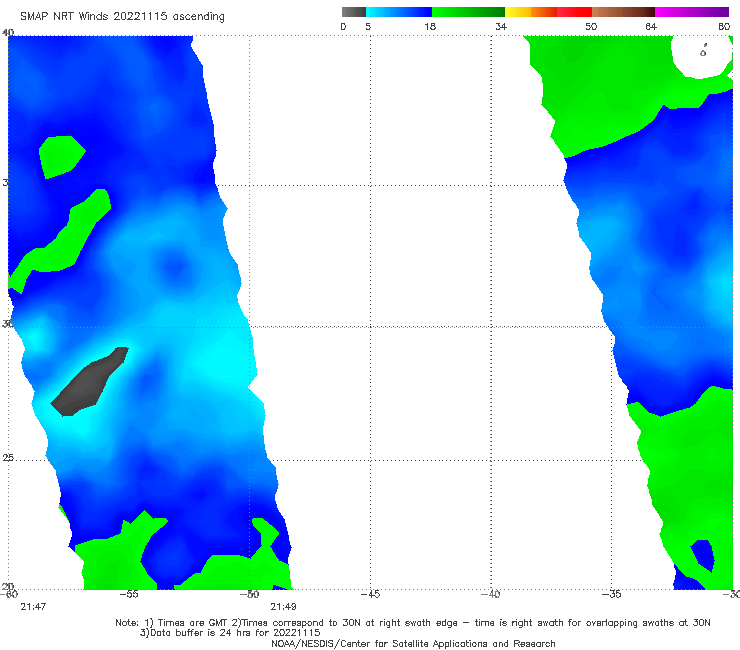Click the longitude axis label -35
This screenshot has width=740, height=650.
[x=612, y=594]
